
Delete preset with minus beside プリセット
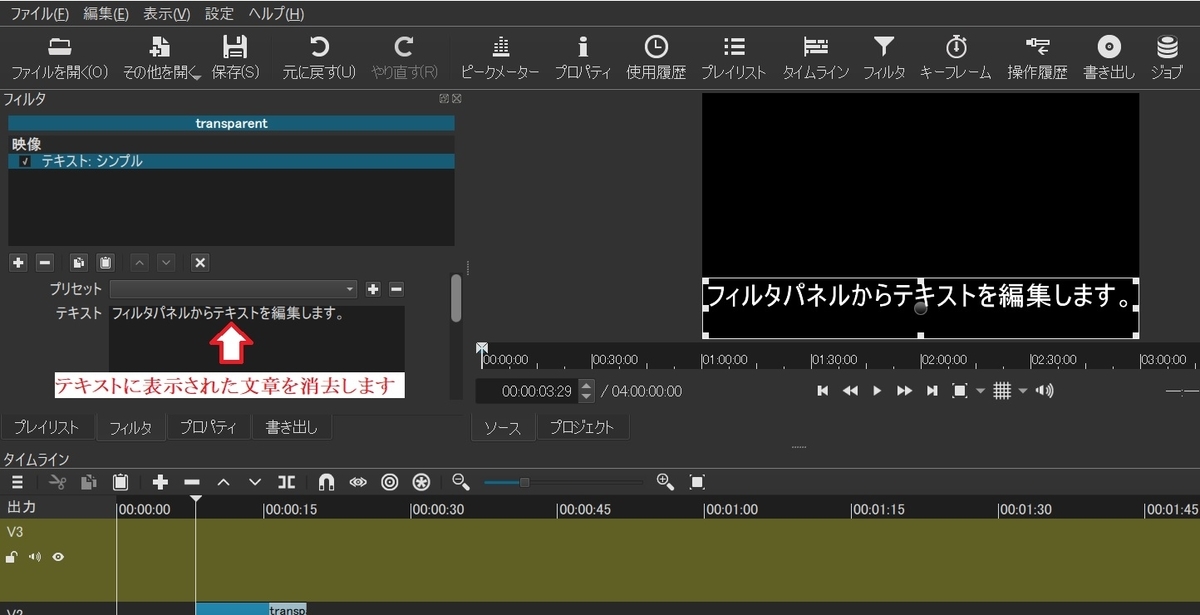(x=396, y=289)
